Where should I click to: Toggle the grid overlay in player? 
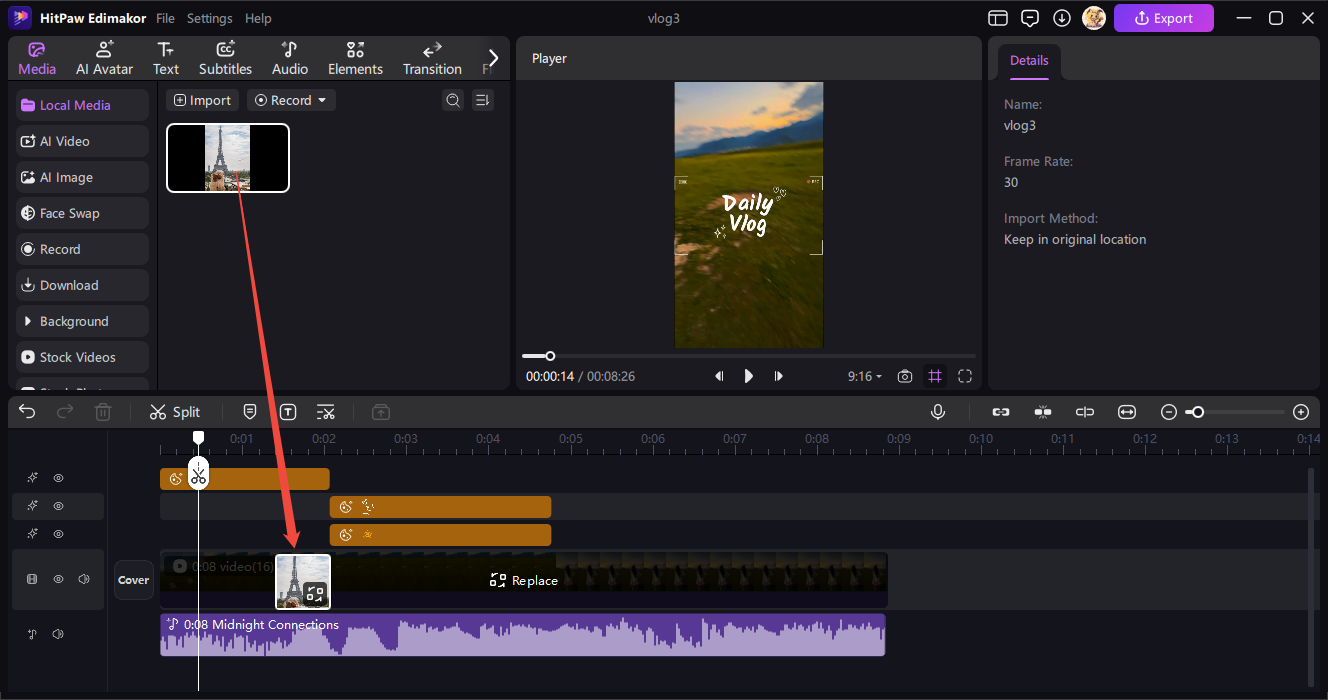935,376
